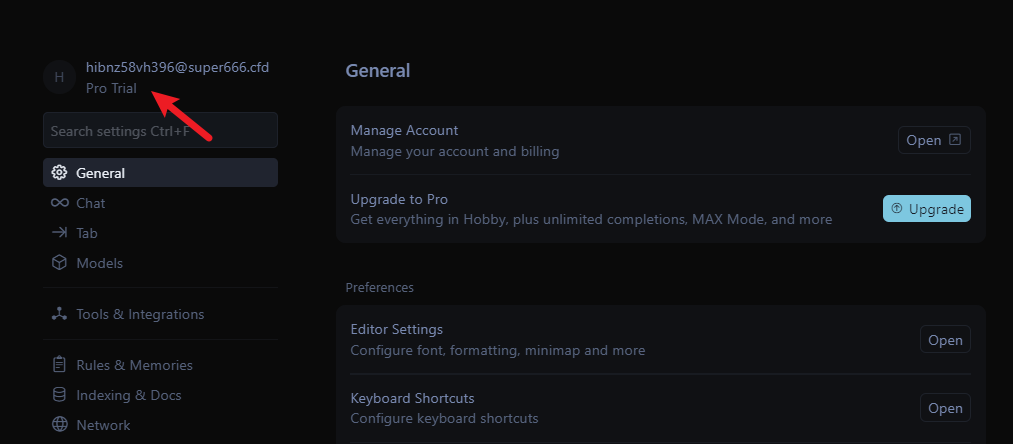Open the Chat settings section
The height and width of the screenshot is (444, 1013).
[91, 203]
